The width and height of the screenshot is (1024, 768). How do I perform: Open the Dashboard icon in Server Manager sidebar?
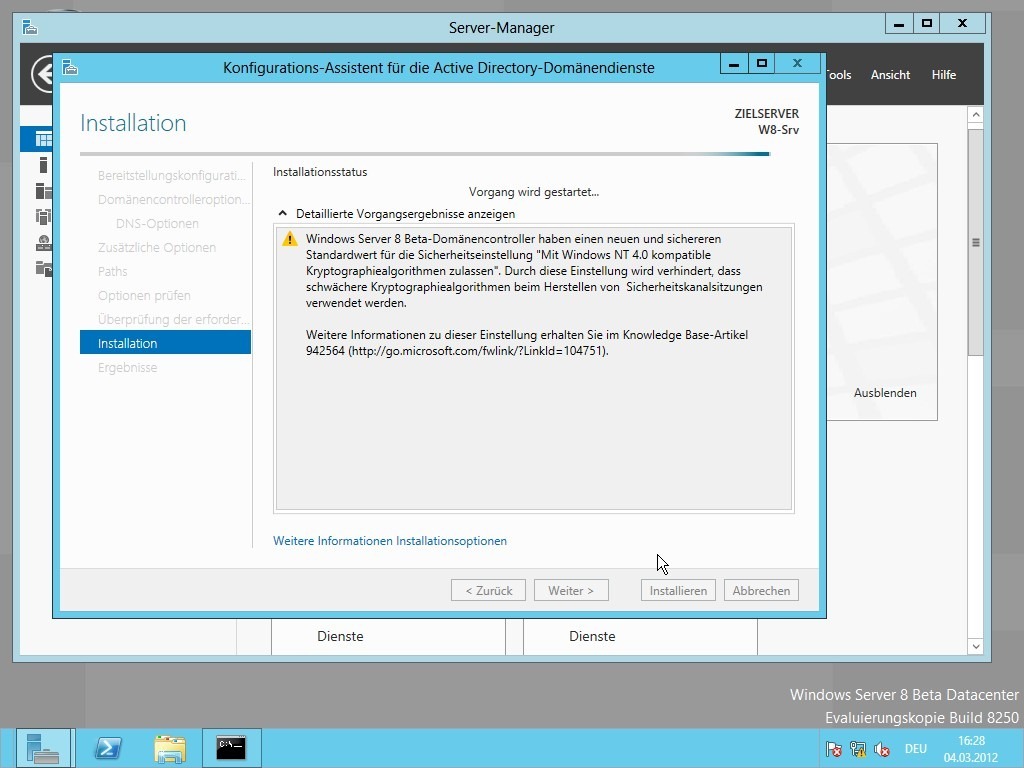pos(43,139)
